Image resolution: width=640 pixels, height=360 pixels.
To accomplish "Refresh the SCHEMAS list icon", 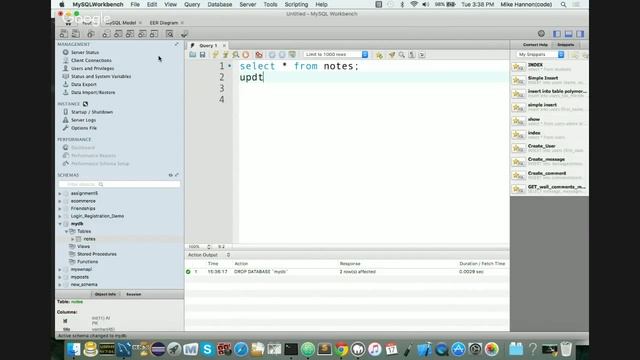I will coord(171,175).
